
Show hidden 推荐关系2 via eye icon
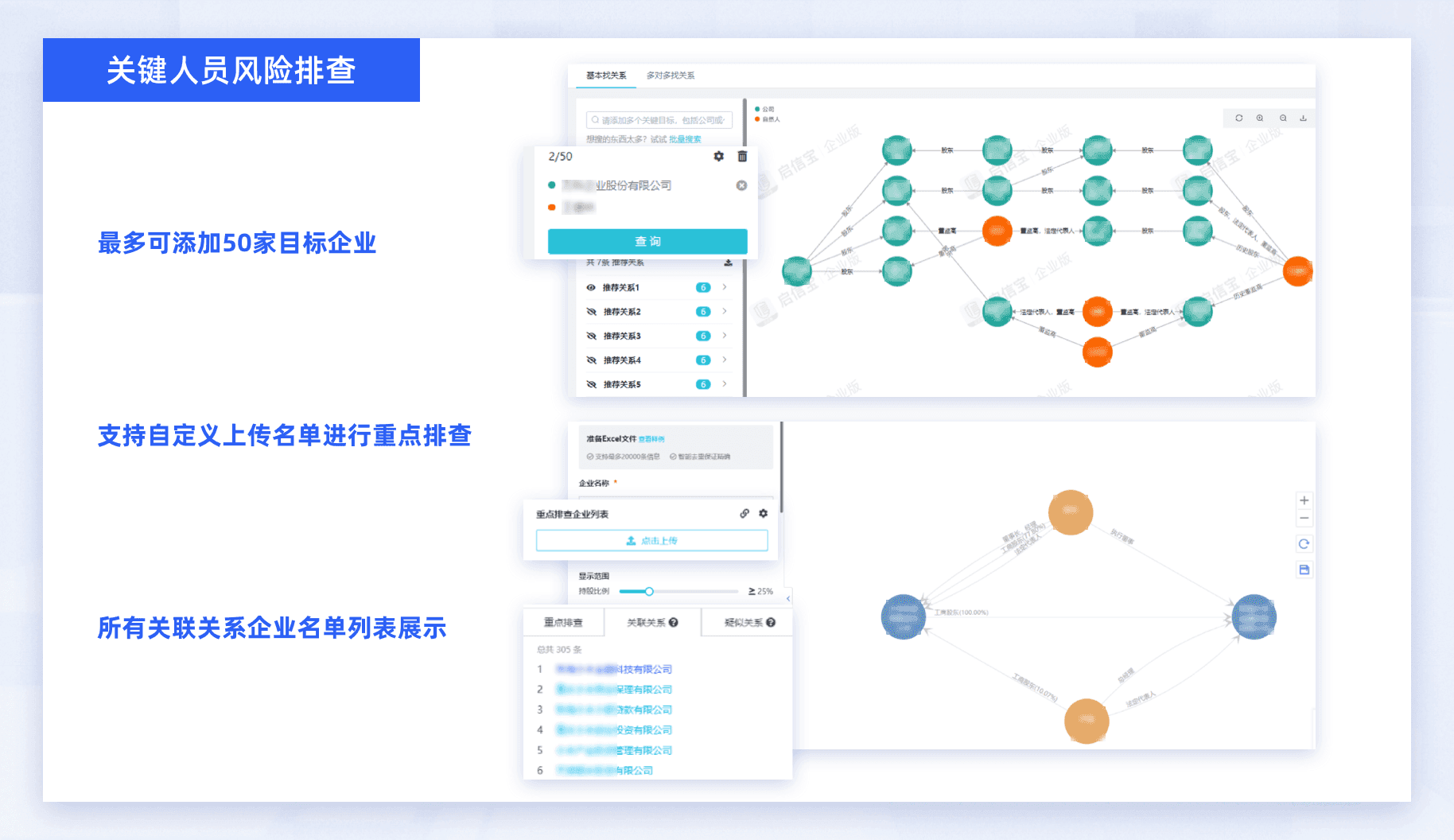(591, 312)
